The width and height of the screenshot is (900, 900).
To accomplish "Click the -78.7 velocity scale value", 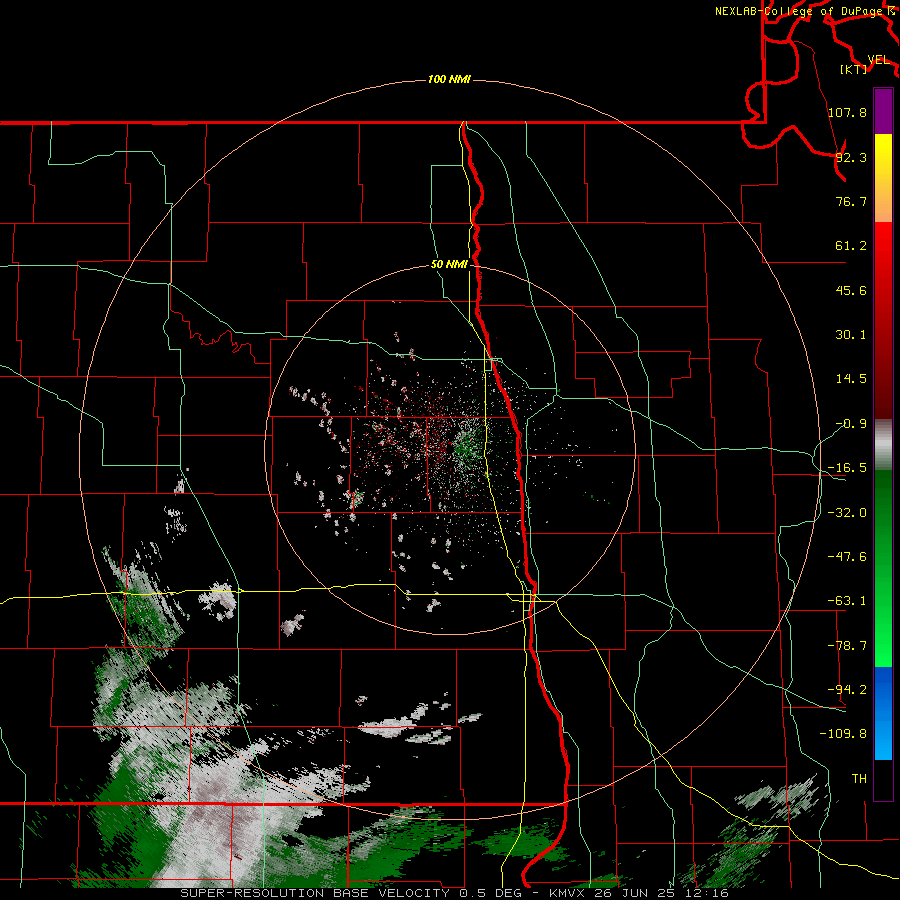I will (847, 646).
